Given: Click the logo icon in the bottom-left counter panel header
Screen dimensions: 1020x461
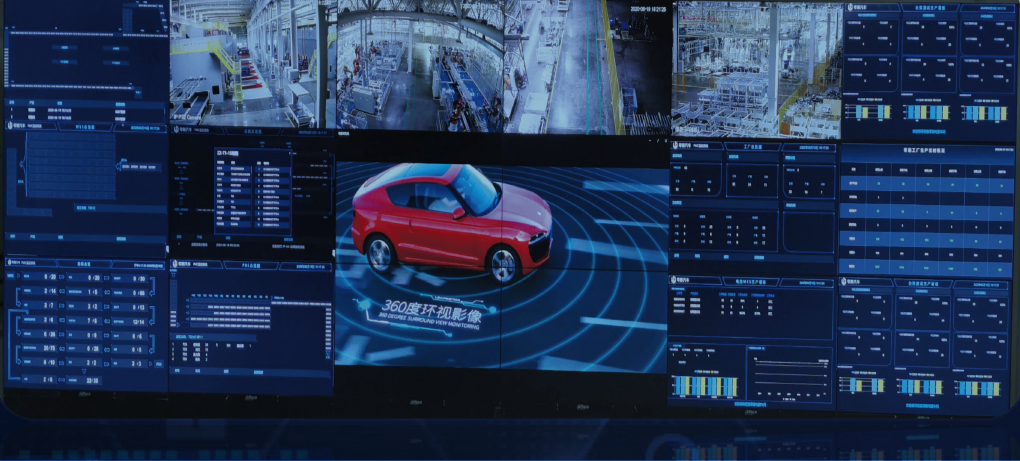Looking at the screenshot, I should tap(11, 262).
